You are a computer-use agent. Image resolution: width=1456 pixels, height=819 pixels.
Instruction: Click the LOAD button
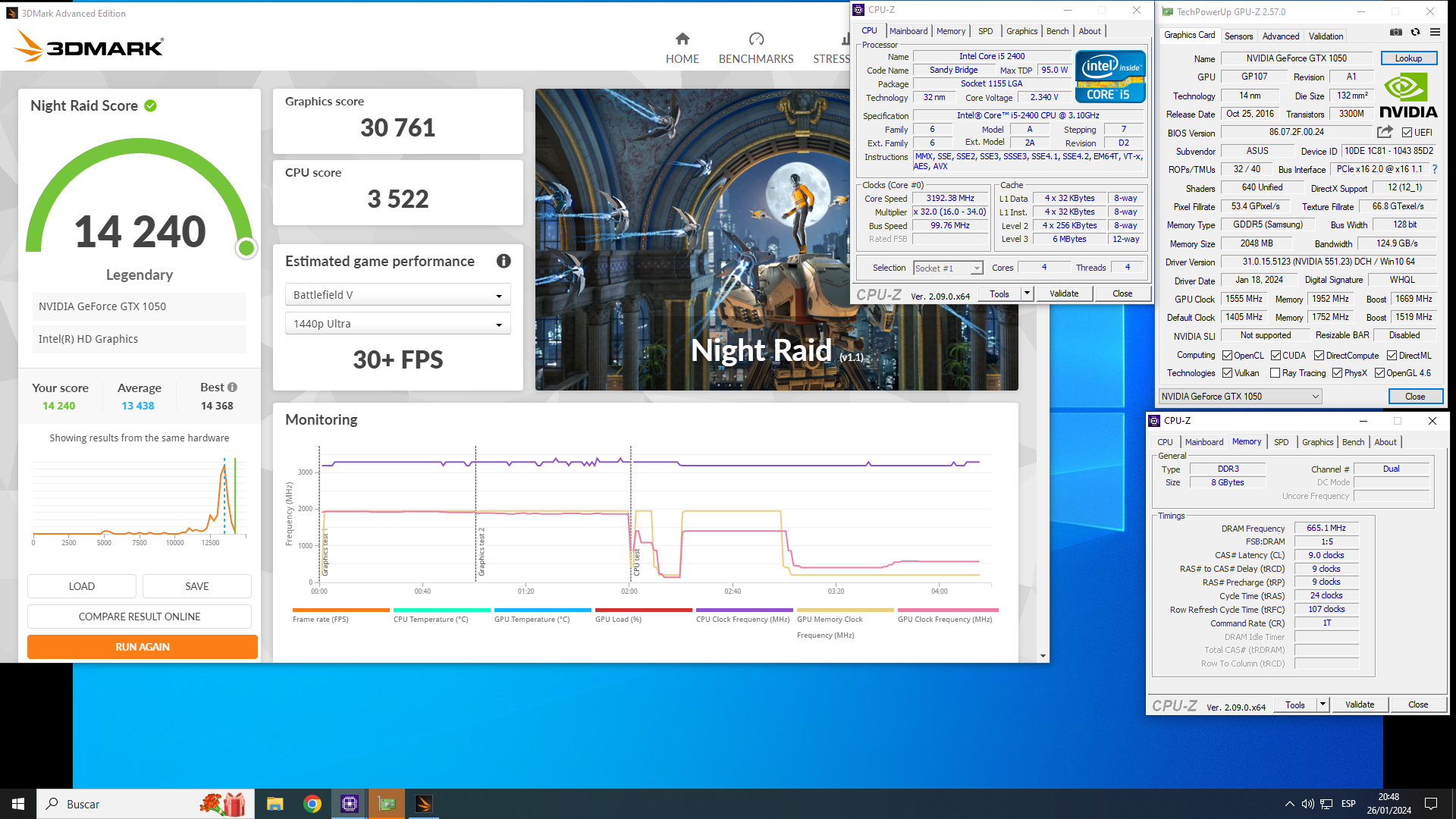82,586
